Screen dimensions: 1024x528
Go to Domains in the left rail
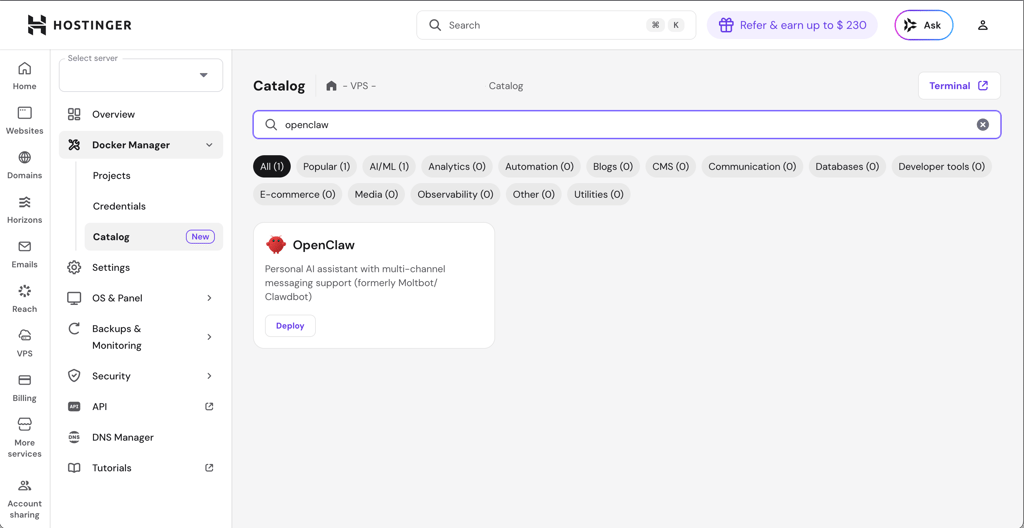(25, 165)
